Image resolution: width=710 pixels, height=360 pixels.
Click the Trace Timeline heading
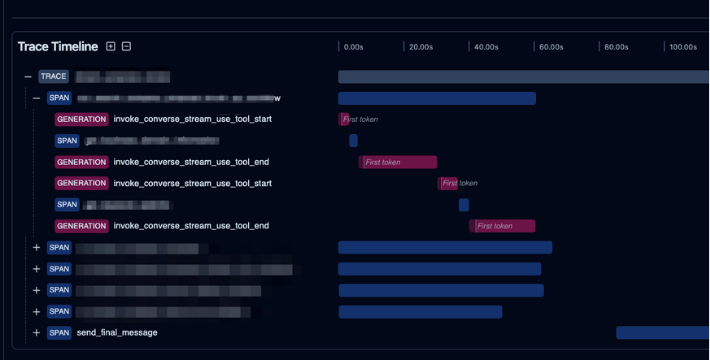pyautogui.click(x=58, y=47)
